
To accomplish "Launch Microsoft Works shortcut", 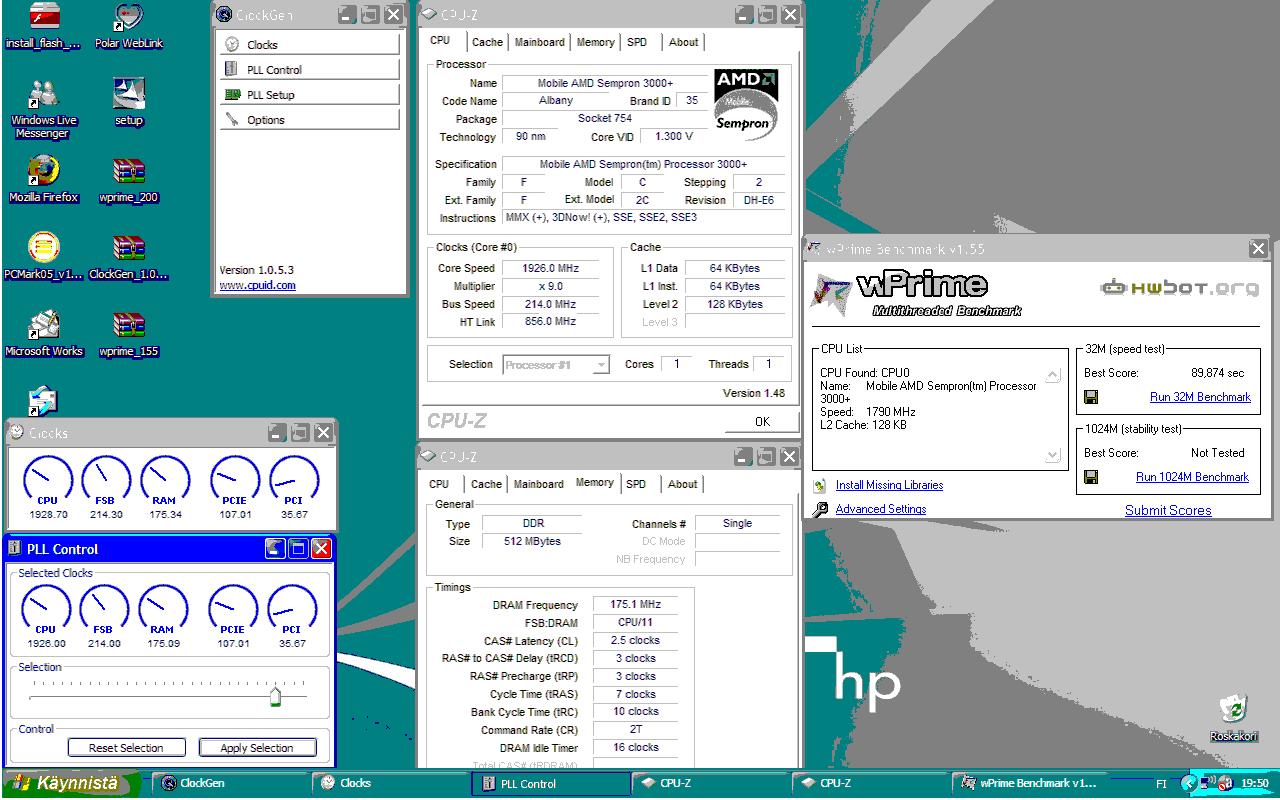I will [43, 334].
